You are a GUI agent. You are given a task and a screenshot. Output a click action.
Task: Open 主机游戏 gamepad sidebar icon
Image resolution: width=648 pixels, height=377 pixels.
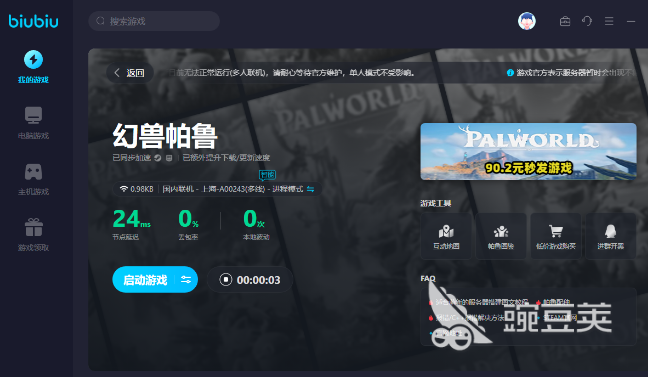[33, 172]
